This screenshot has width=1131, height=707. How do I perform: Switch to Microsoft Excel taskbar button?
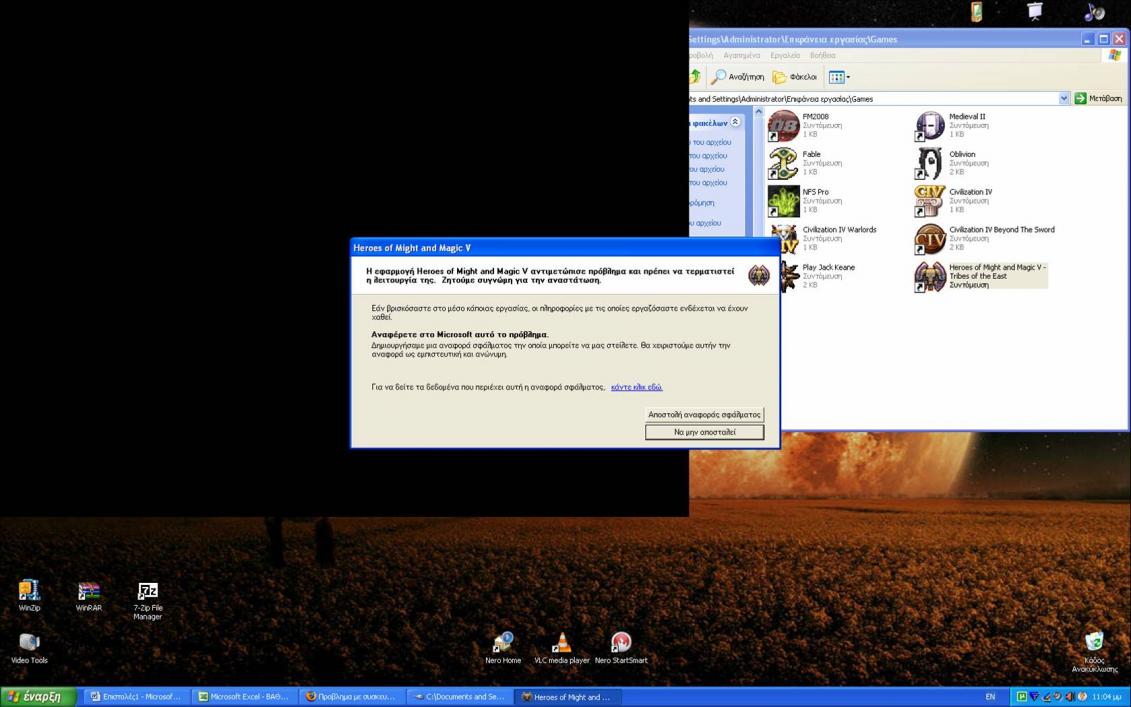click(245, 697)
